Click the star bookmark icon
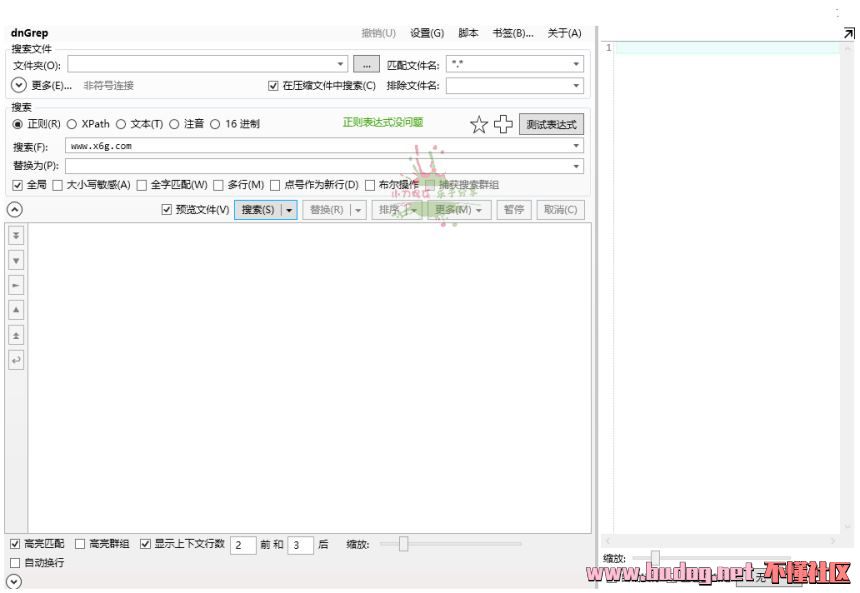 tap(479, 124)
